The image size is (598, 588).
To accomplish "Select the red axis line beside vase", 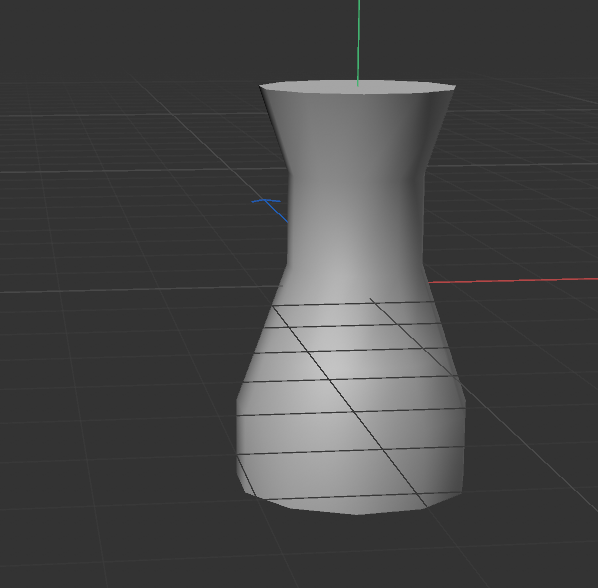I will coord(513,281).
